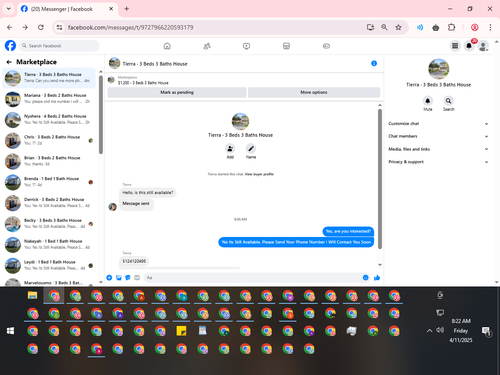Viewport: 500px width, 375px height.
Task: Search in conversation via magnifier icon
Action: (x=448, y=101)
